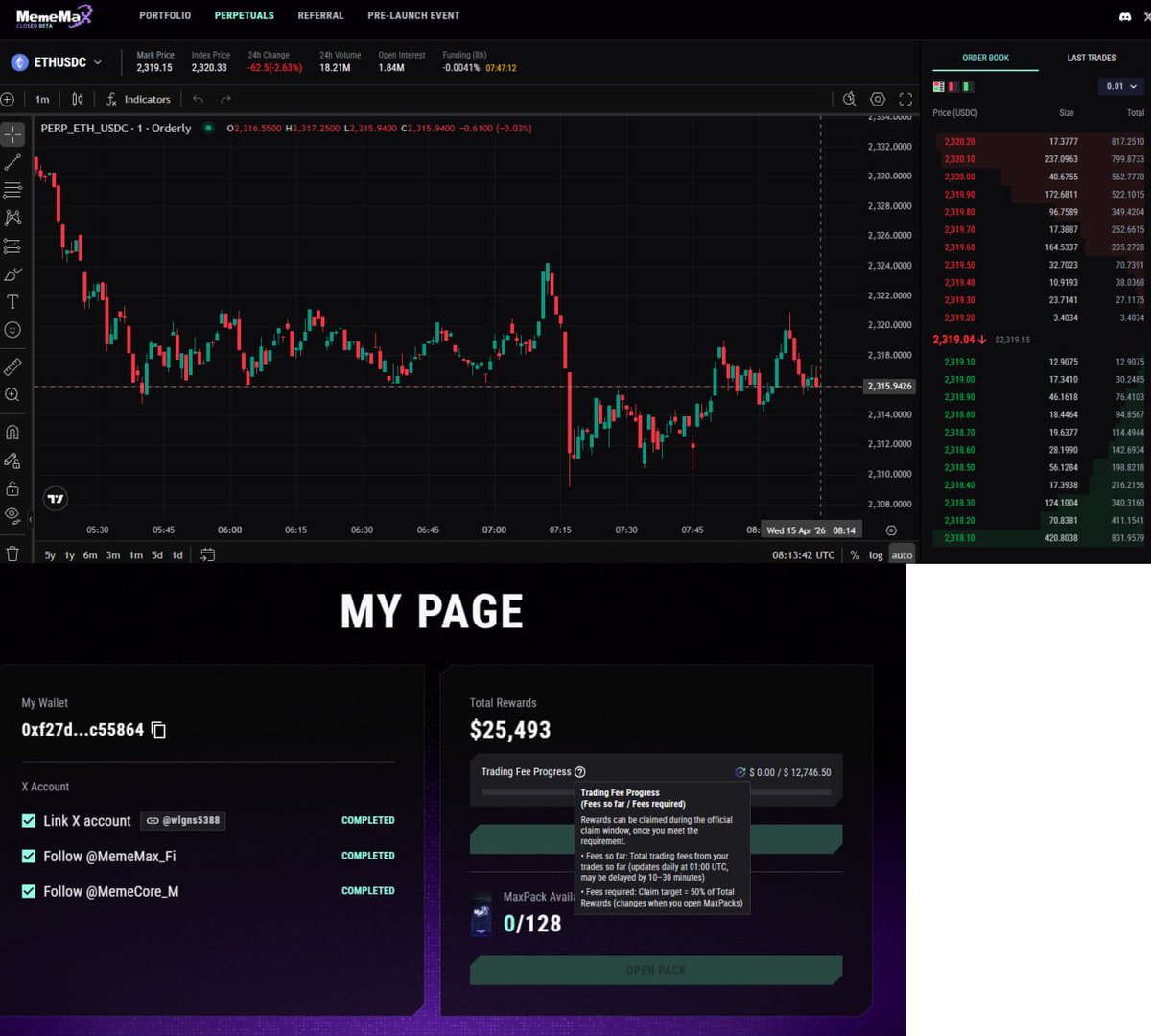The height and width of the screenshot is (1036, 1151).
Task: Toggle stay in drawing mode
Action: click(12, 460)
